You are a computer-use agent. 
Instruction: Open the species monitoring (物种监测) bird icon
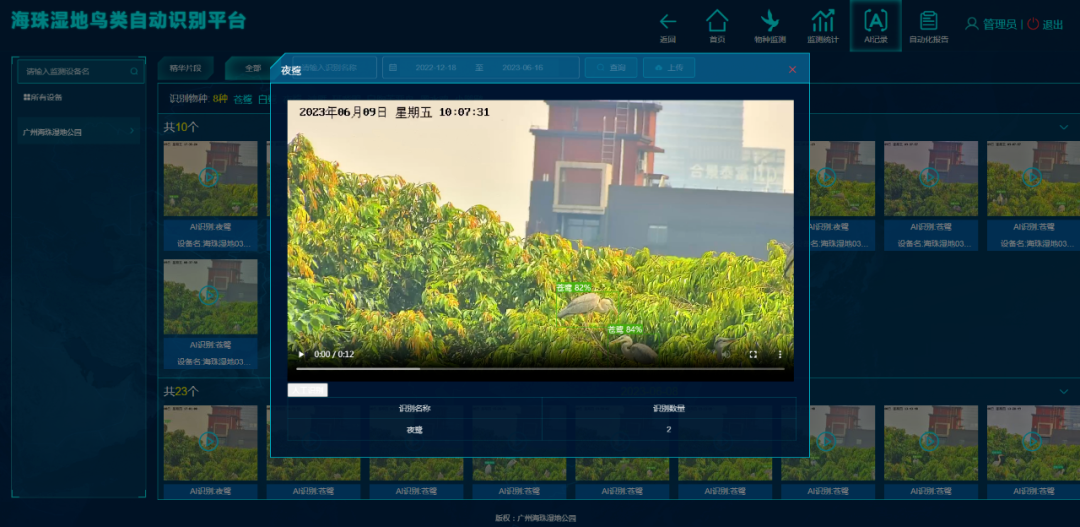pyautogui.click(x=769, y=21)
